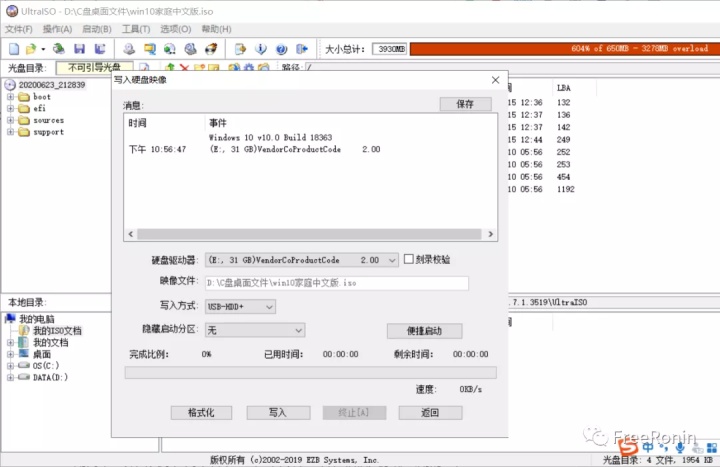Click the 不可引导光盘 field

click(94, 68)
